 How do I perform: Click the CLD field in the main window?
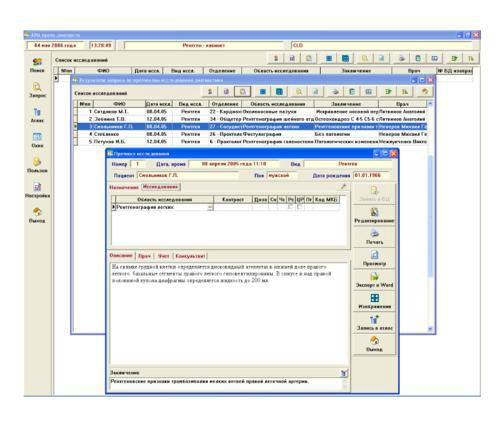click(382, 45)
